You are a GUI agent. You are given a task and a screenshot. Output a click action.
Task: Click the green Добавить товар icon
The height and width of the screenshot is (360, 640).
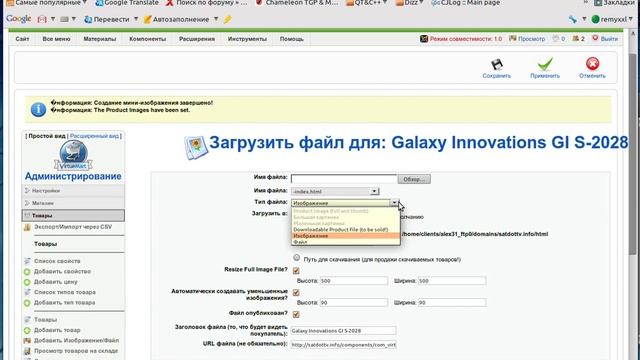27,330
